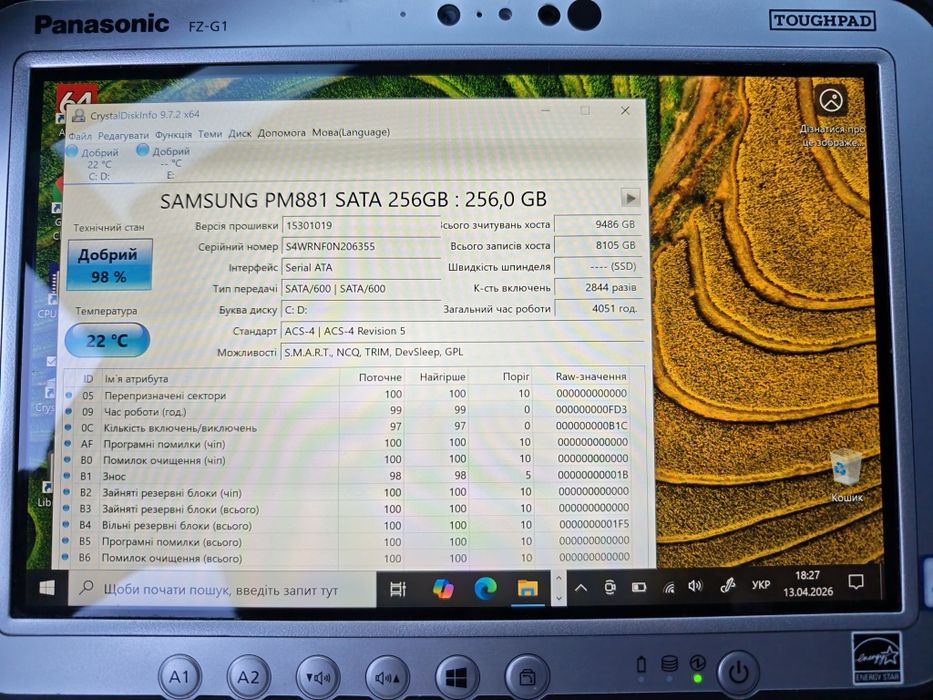Screen dimensions: 933x700
Task: Select the 05 Перепризначені сектори row
Action: click(x=348, y=395)
